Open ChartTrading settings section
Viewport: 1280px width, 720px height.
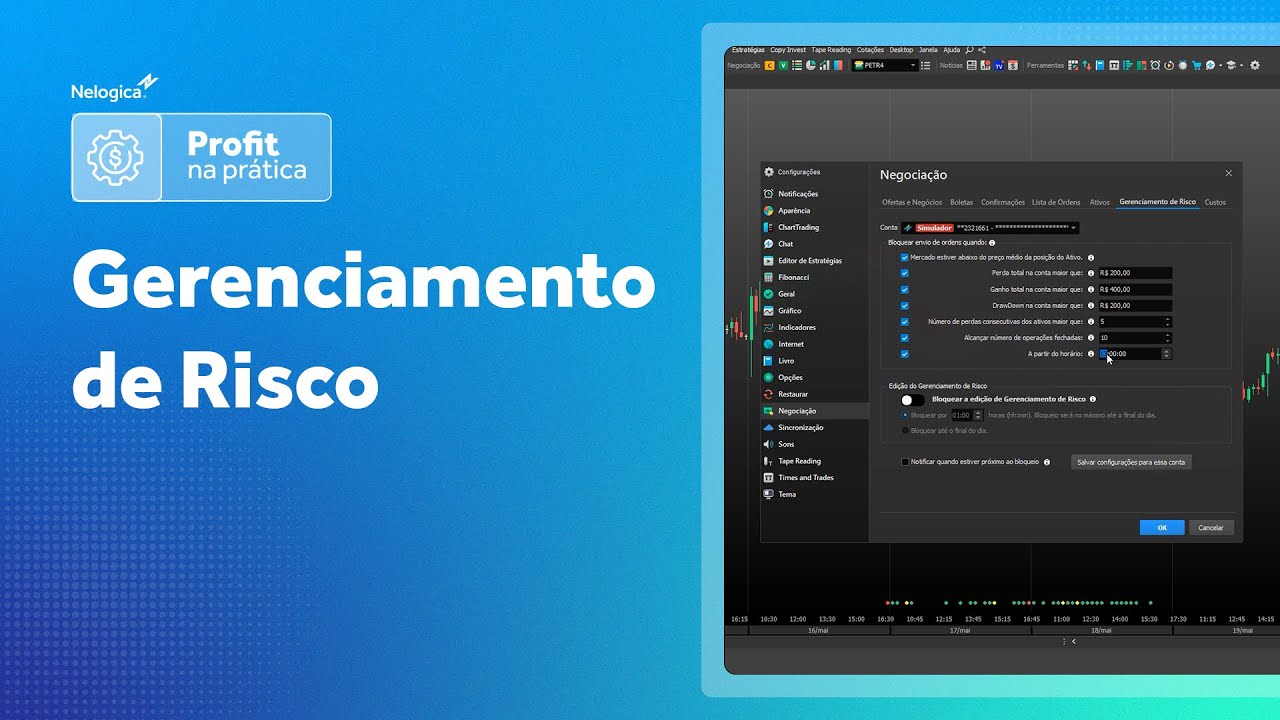[x=798, y=227]
